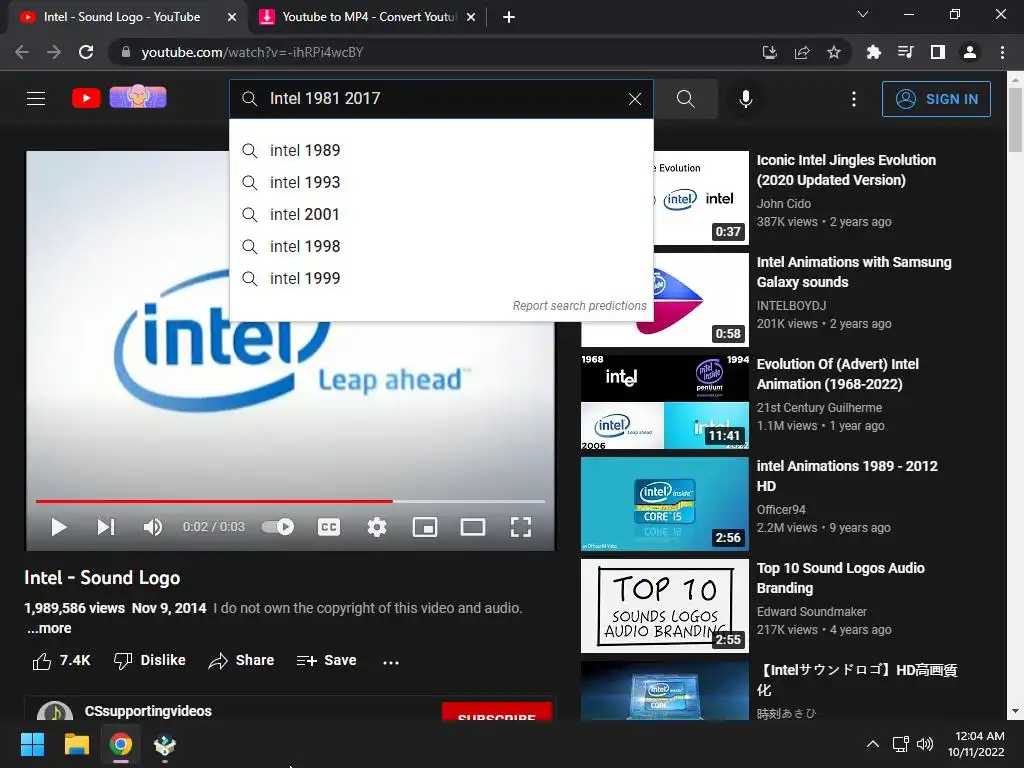Install app icon in address bar
This screenshot has height=768, width=1024.
click(x=770, y=52)
